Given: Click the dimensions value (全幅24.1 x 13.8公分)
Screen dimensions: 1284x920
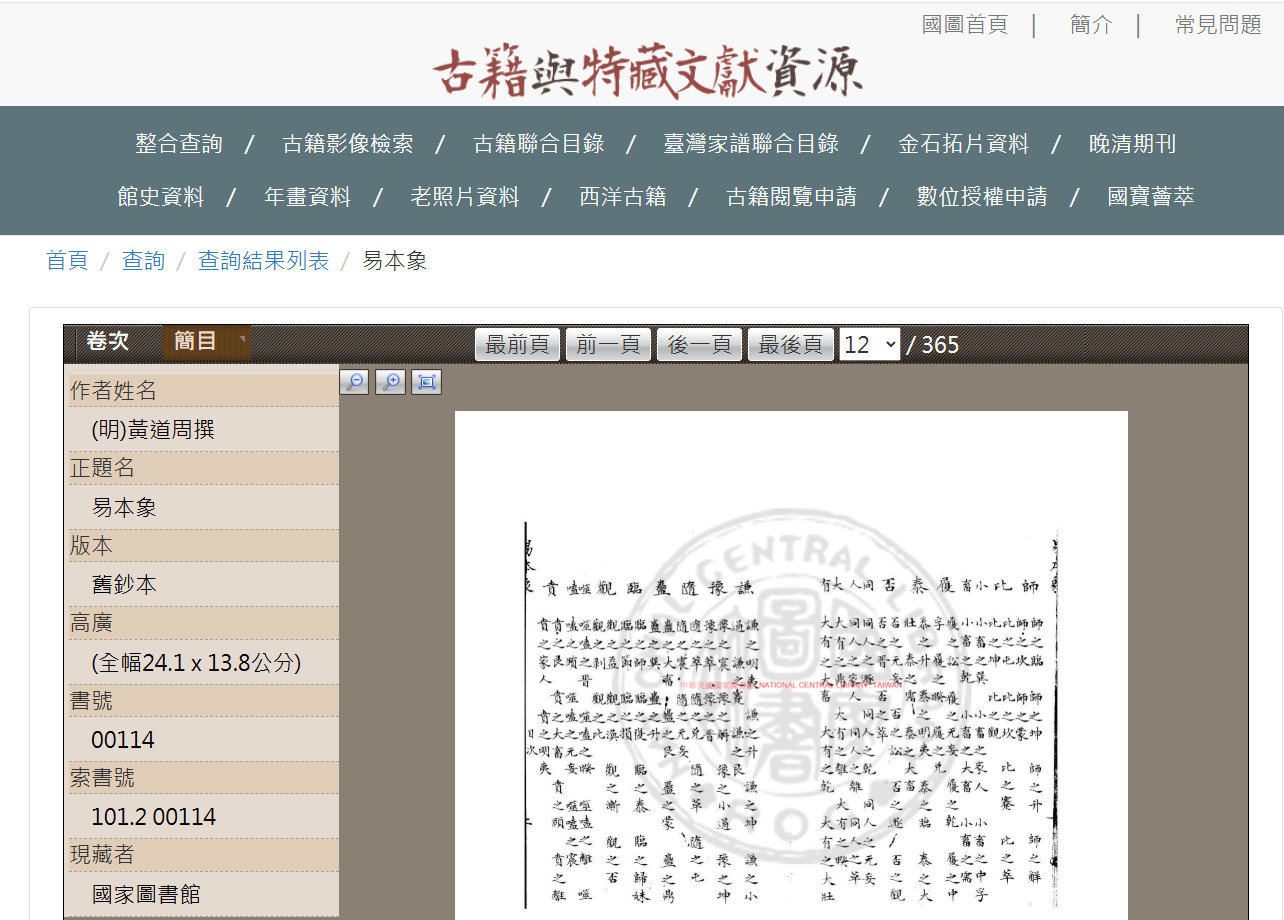Looking at the screenshot, I should (x=196, y=662).
